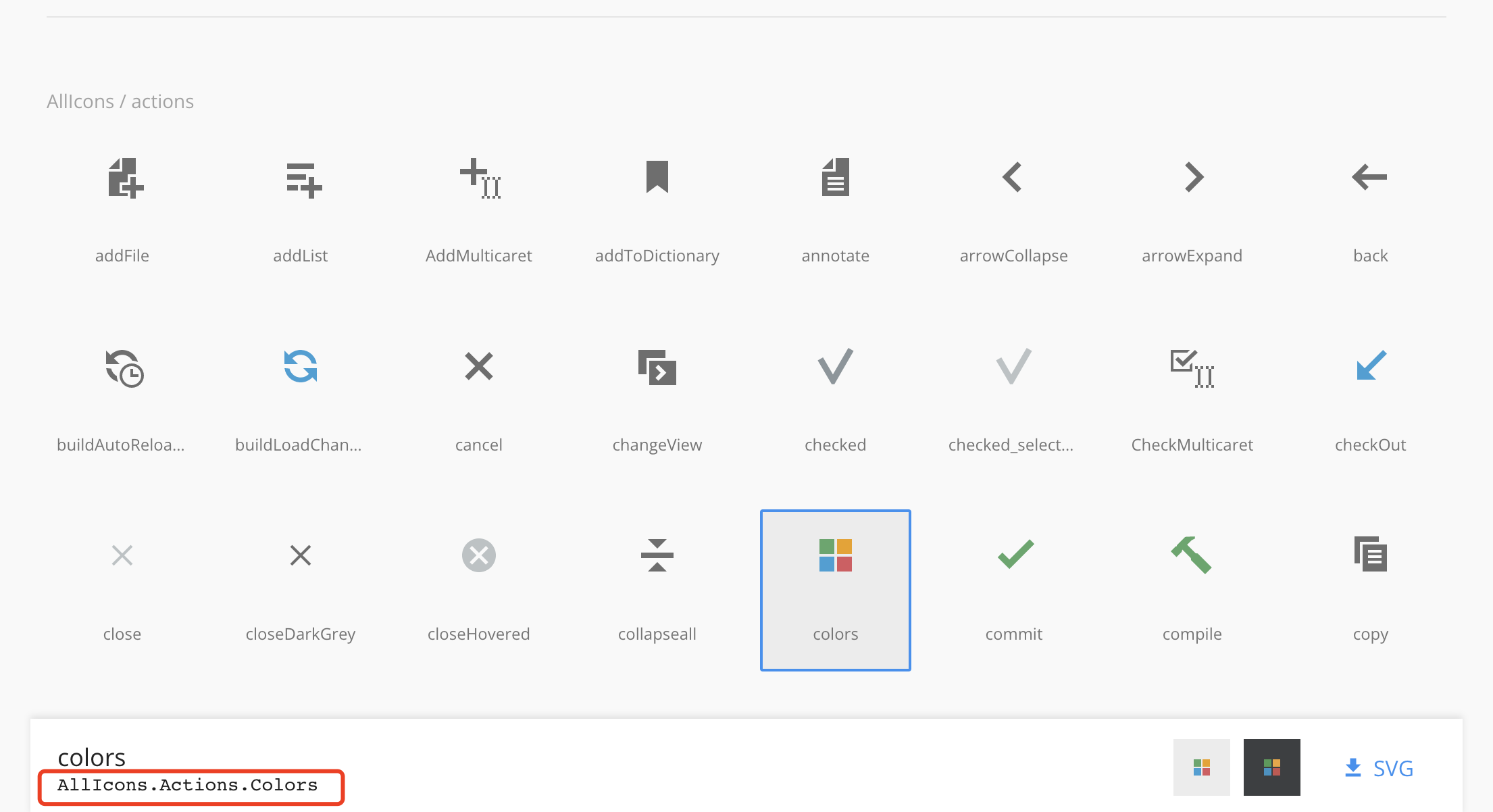Image resolution: width=1493 pixels, height=812 pixels.
Task: Select the collapseall icon
Action: pyautogui.click(x=657, y=555)
